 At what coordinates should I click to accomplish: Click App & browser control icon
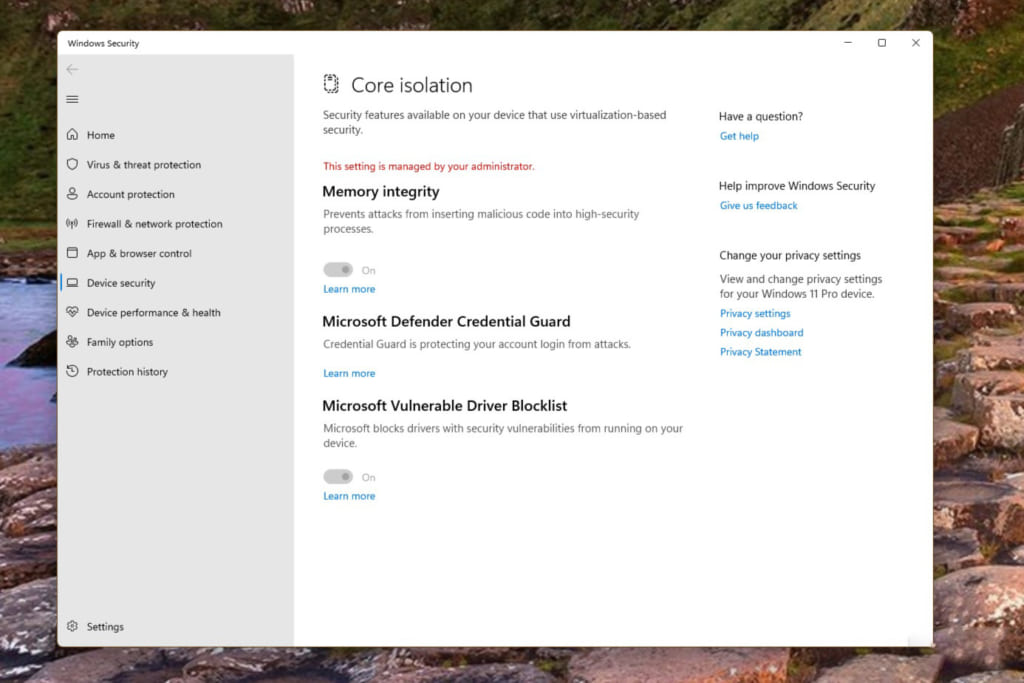point(72,254)
